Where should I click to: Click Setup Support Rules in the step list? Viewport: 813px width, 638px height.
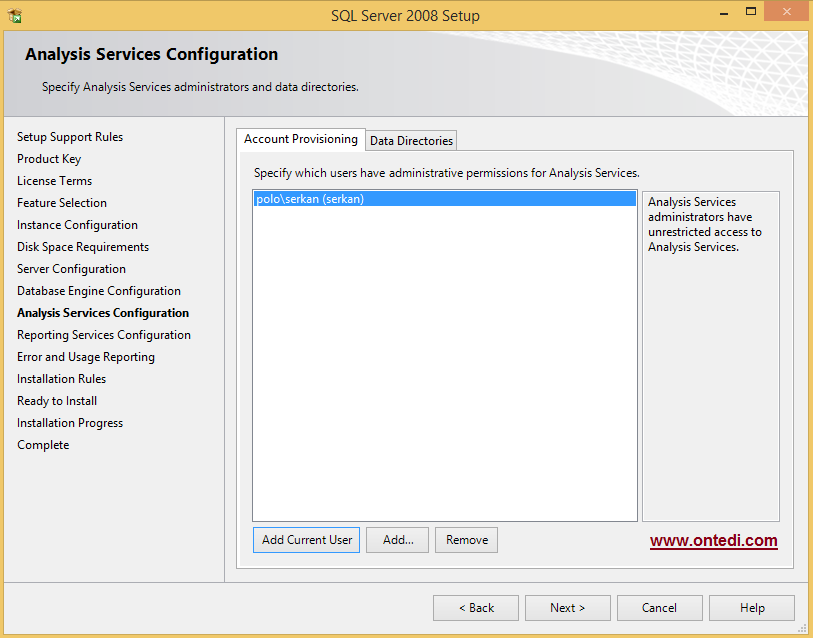[x=70, y=137]
